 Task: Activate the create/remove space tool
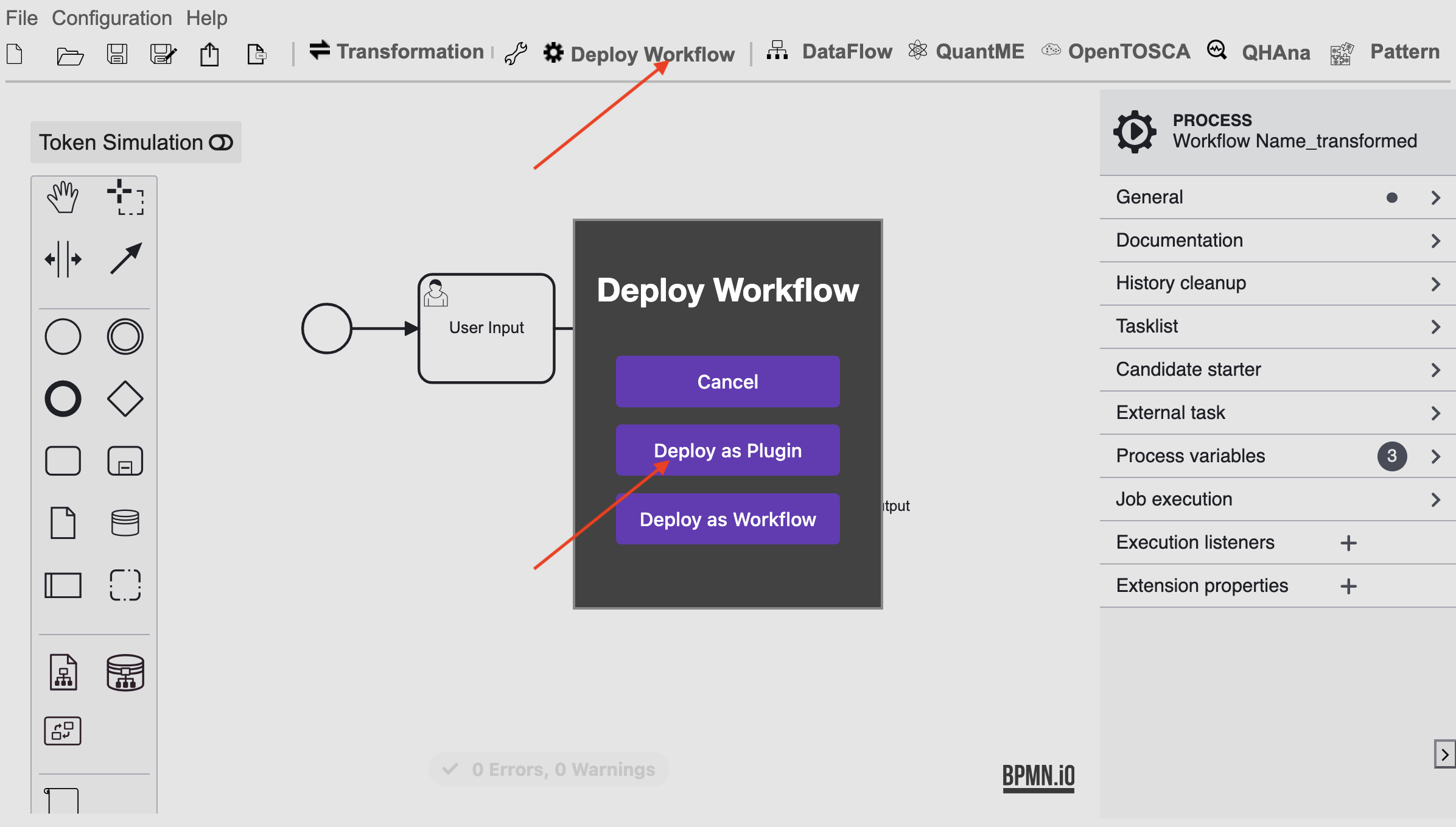(63, 259)
